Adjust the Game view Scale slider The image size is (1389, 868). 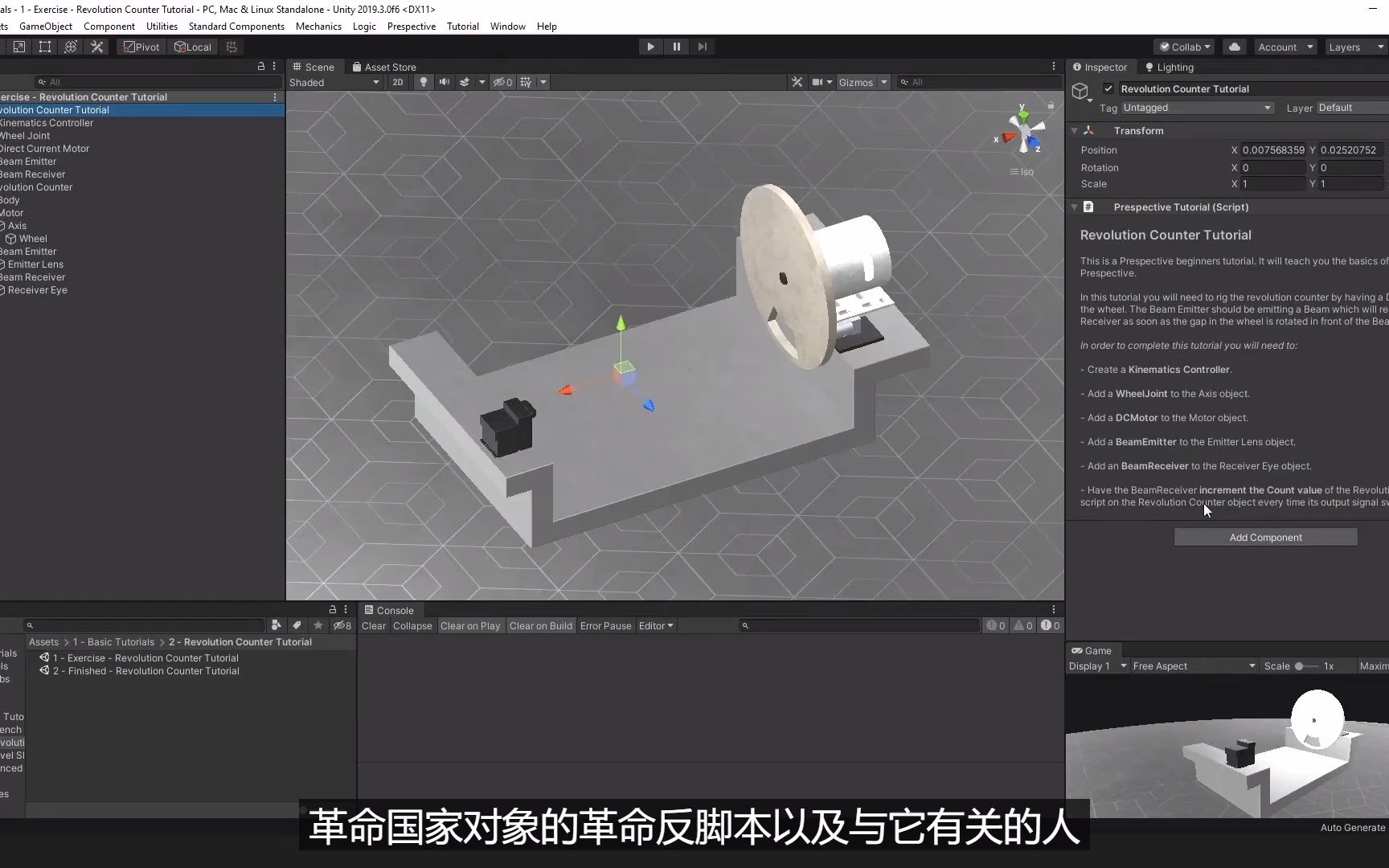1302,665
